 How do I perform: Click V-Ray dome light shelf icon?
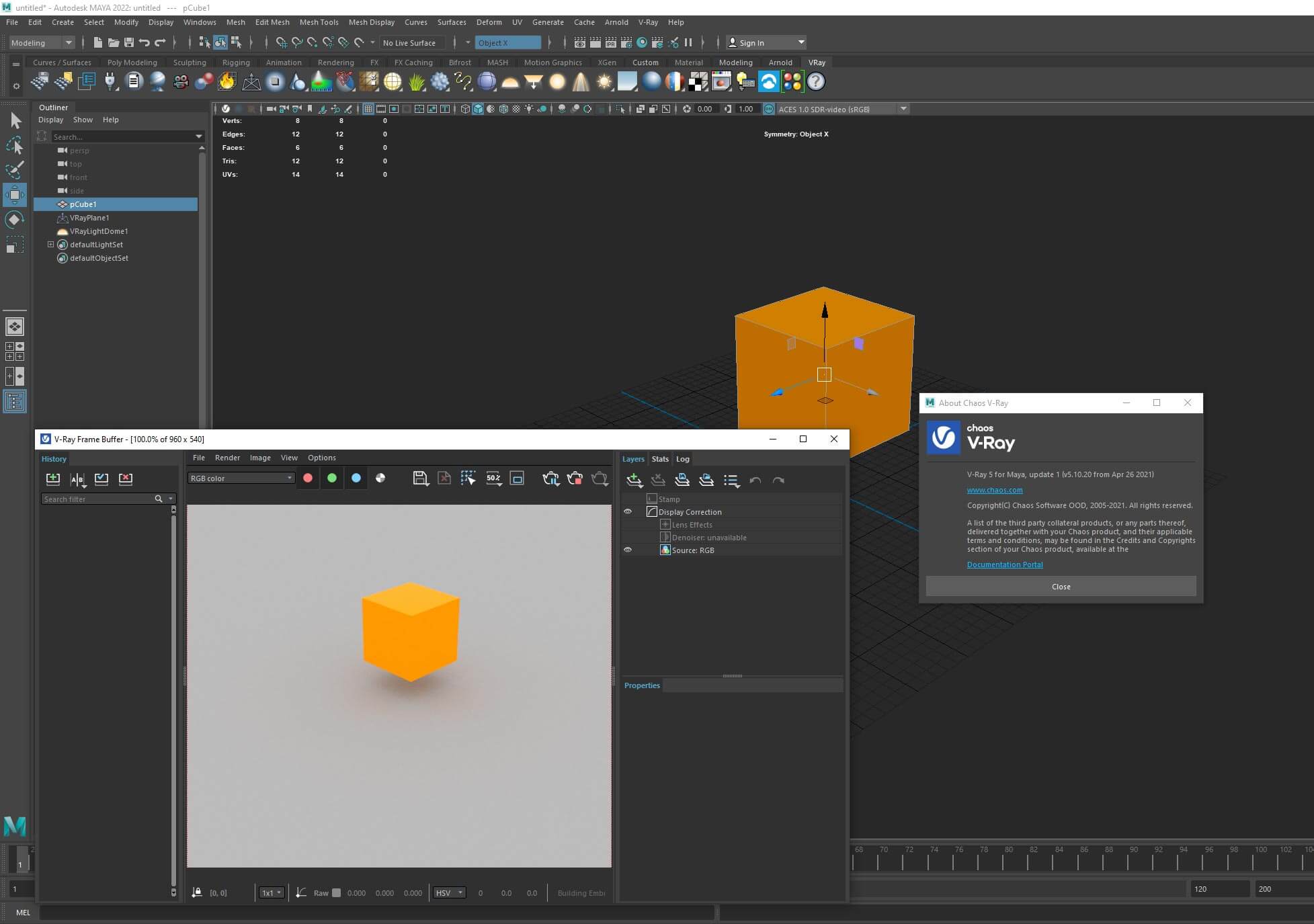pos(510,82)
